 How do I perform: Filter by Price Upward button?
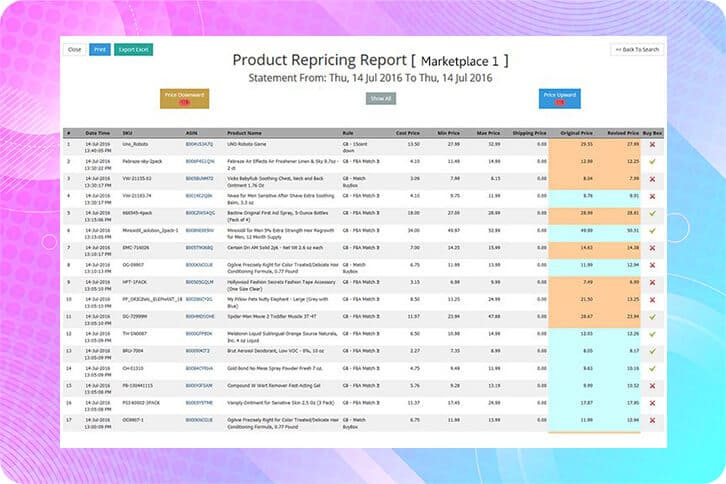pyautogui.click(x=559, y=99)
